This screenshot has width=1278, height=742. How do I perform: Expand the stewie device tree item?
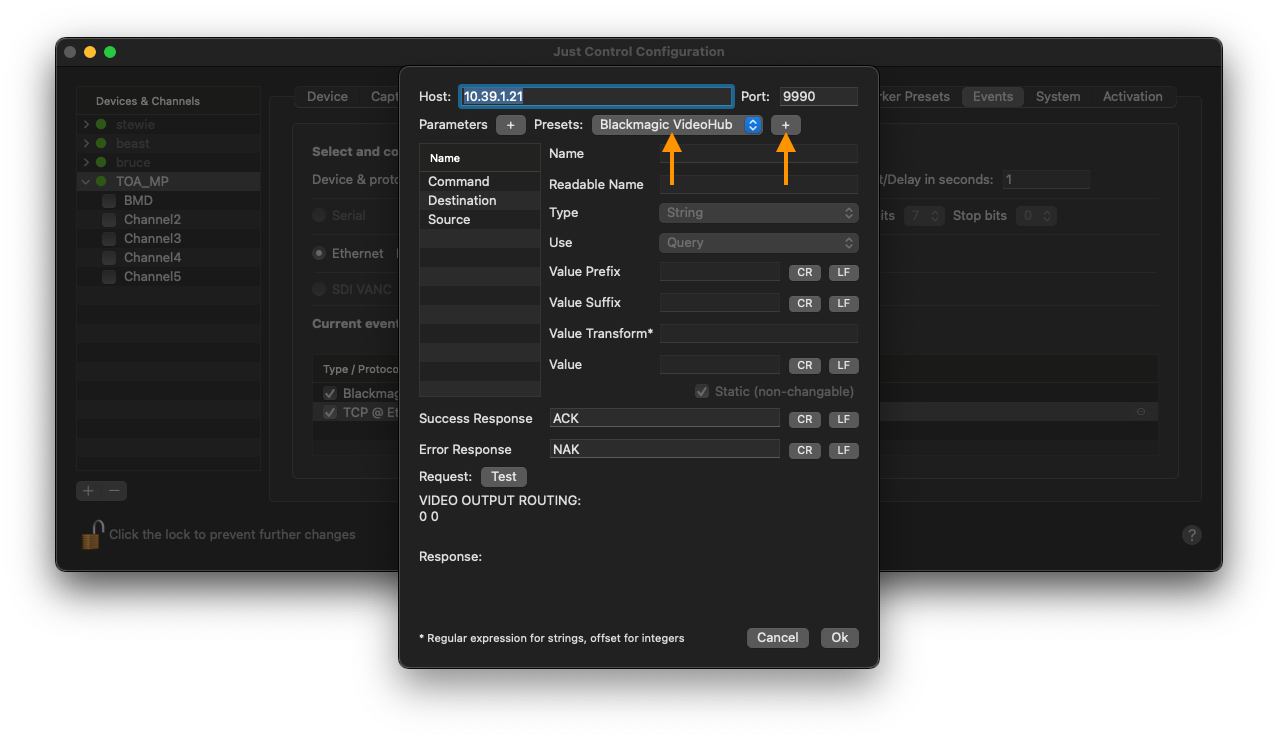[x=86, y=125]
